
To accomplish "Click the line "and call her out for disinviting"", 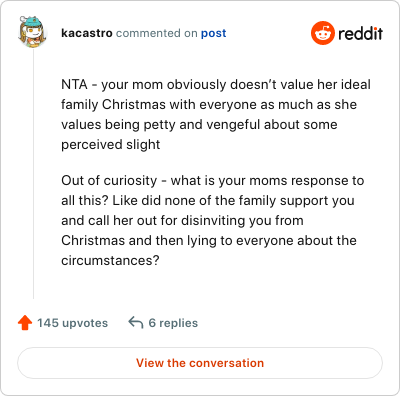I will coord(182,220).
